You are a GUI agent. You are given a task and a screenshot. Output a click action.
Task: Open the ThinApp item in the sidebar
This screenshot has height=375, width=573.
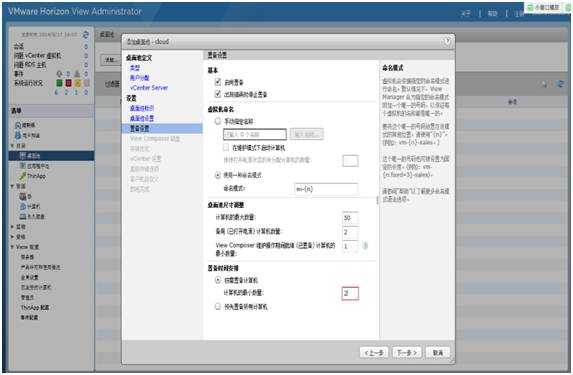(33, 176)
